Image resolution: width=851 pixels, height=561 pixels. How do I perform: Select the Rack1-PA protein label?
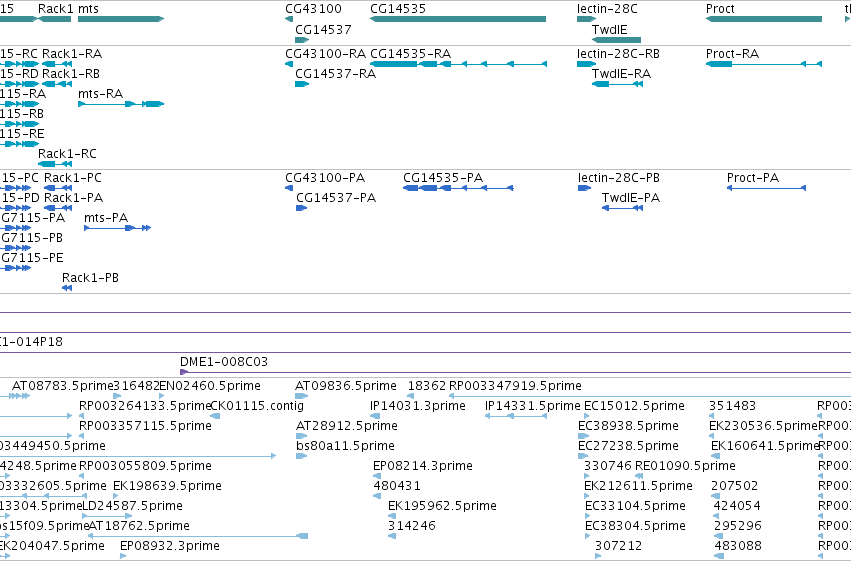pos(73,197)
